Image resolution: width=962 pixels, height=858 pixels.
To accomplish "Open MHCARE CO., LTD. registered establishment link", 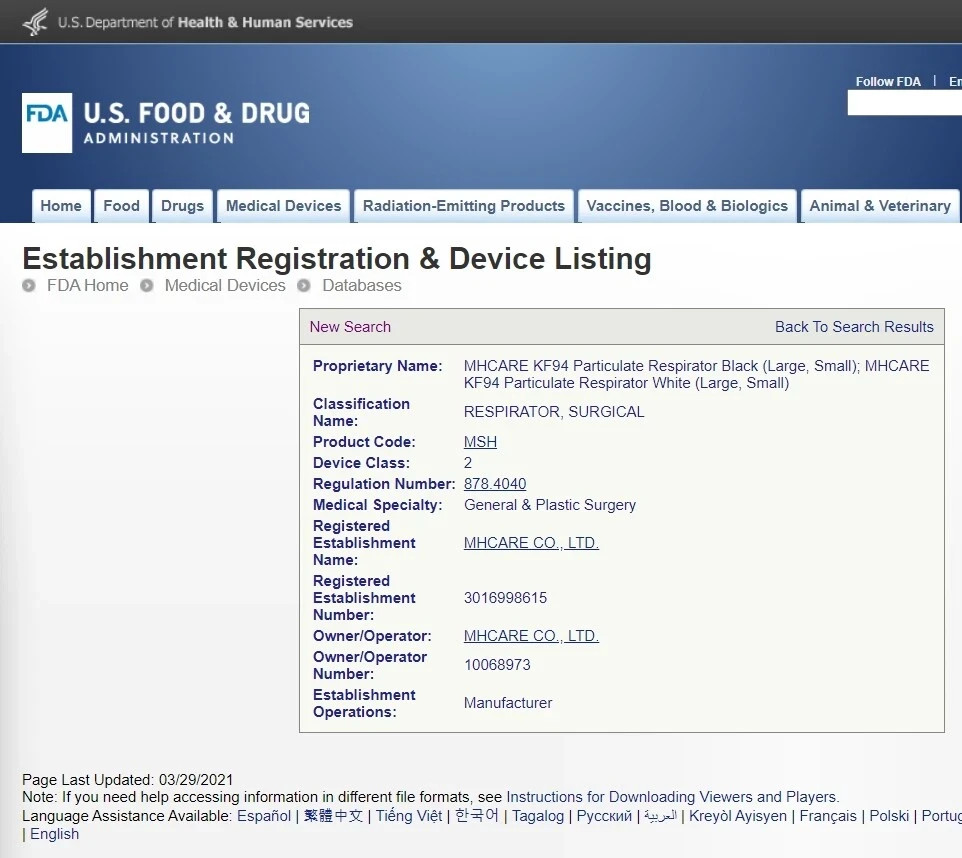I will tap(531, 543).
